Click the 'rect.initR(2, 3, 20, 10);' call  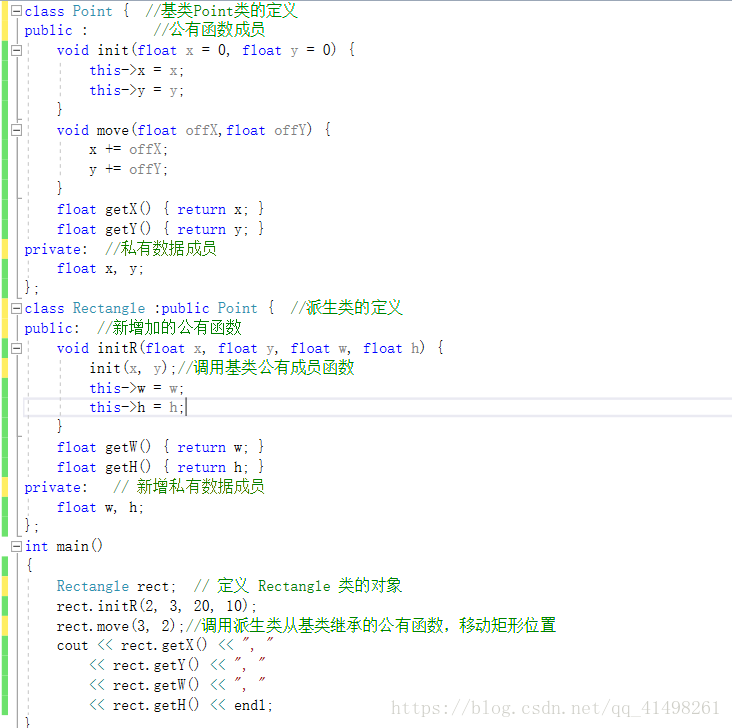coord(156,606)
